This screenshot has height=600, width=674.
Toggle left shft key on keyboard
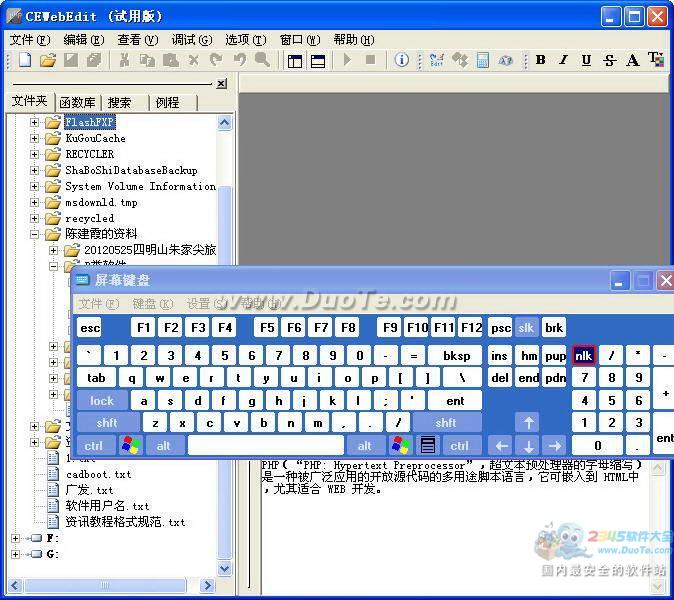[108, 423]
